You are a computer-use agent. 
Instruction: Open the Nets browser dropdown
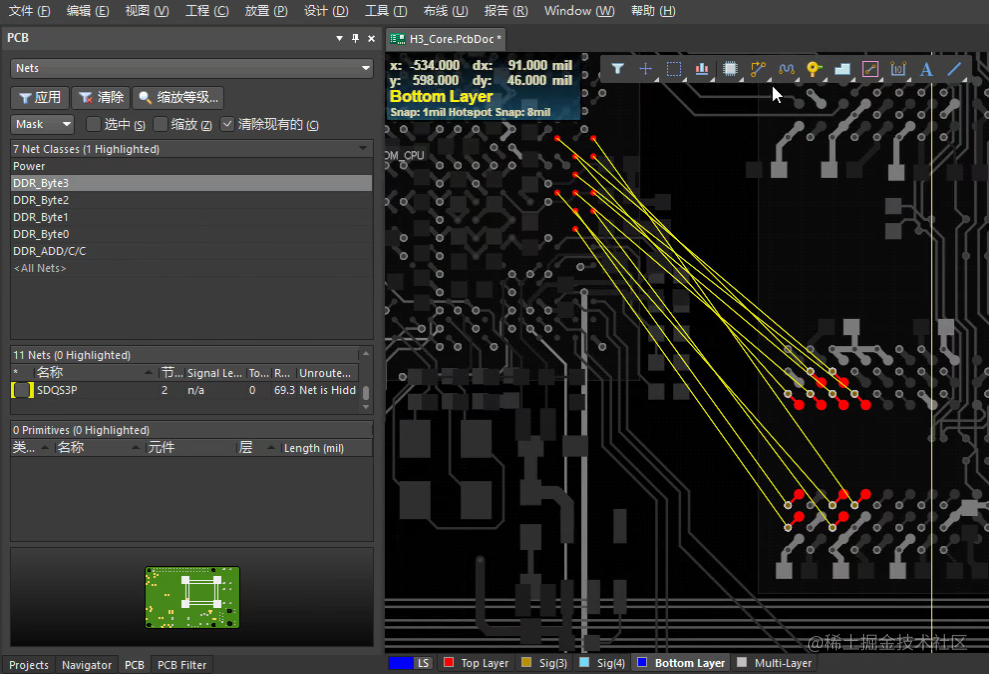point(365,67)
